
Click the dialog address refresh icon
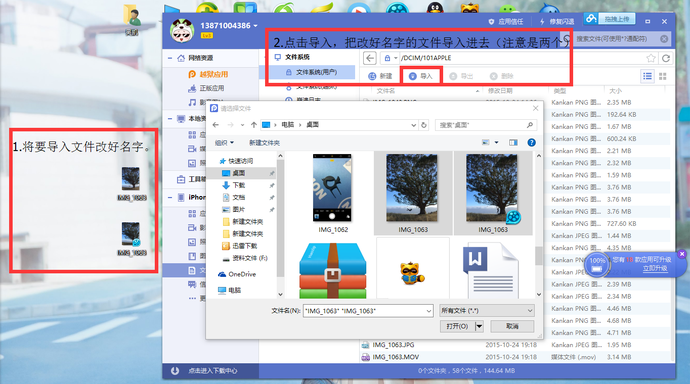click(x=424, y=125)
